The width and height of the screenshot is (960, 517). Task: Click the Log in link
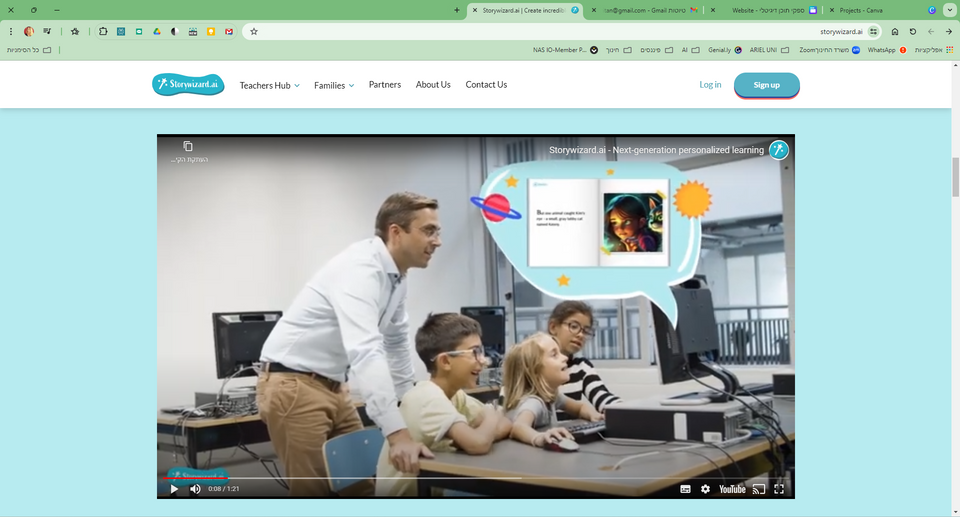pyautogui.click(x=710, y=85)
